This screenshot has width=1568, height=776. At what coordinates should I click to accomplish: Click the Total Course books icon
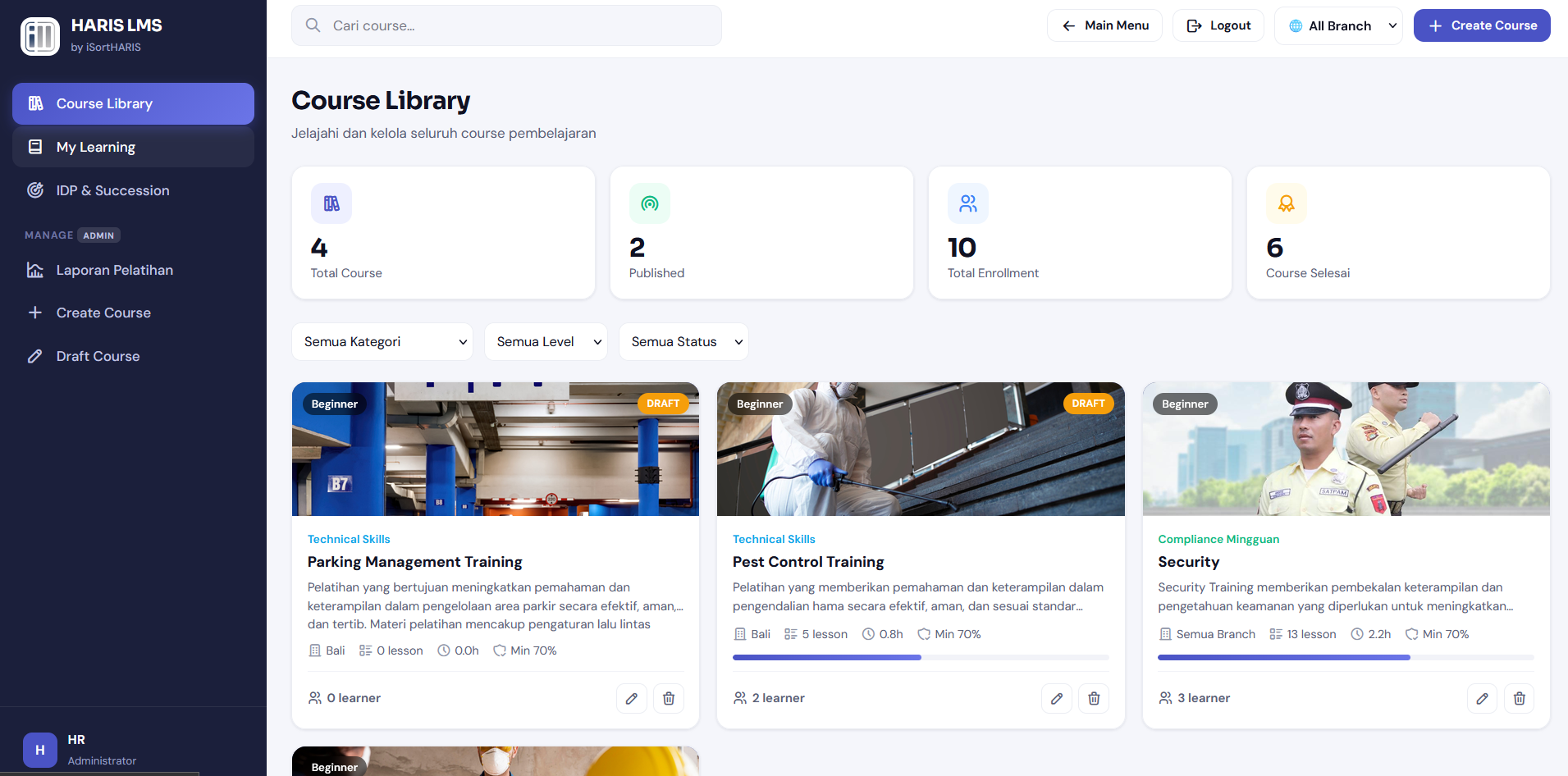pos(331,203)
